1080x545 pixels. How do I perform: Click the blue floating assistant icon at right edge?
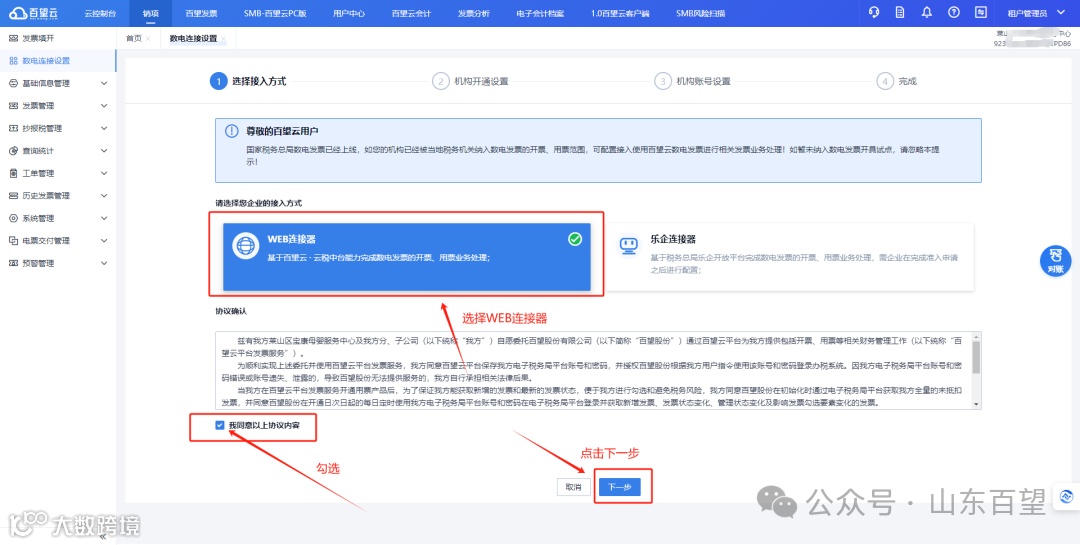[x=1067, y=497]
